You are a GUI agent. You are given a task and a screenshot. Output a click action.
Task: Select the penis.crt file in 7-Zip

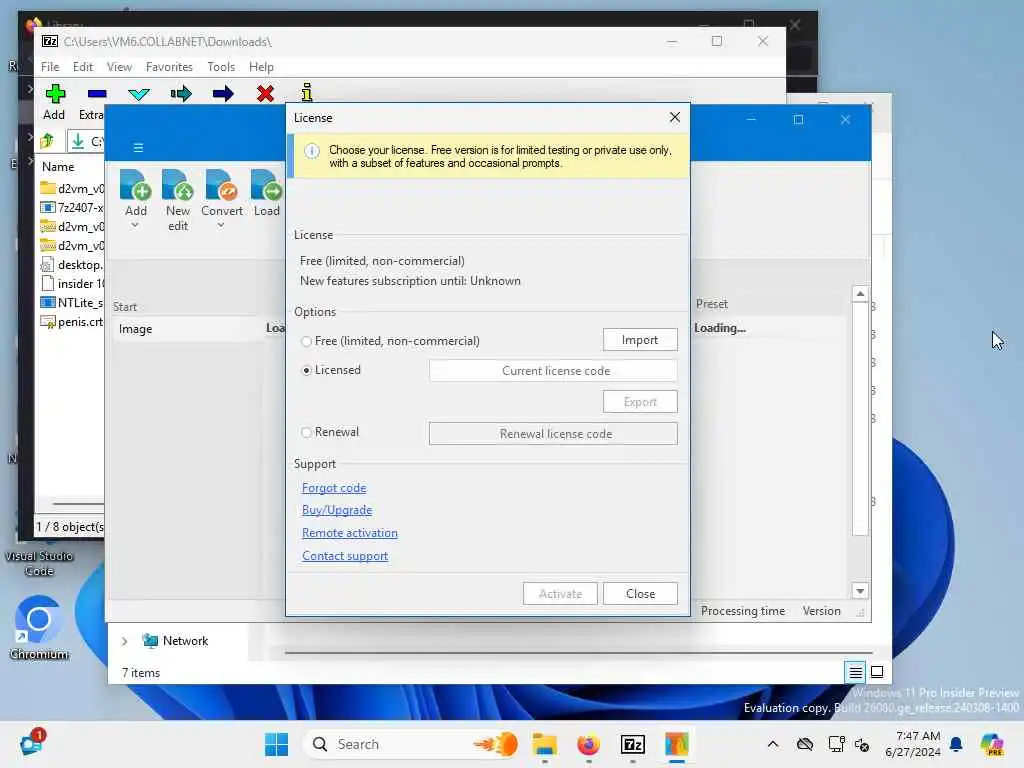[x=72, y=322]
